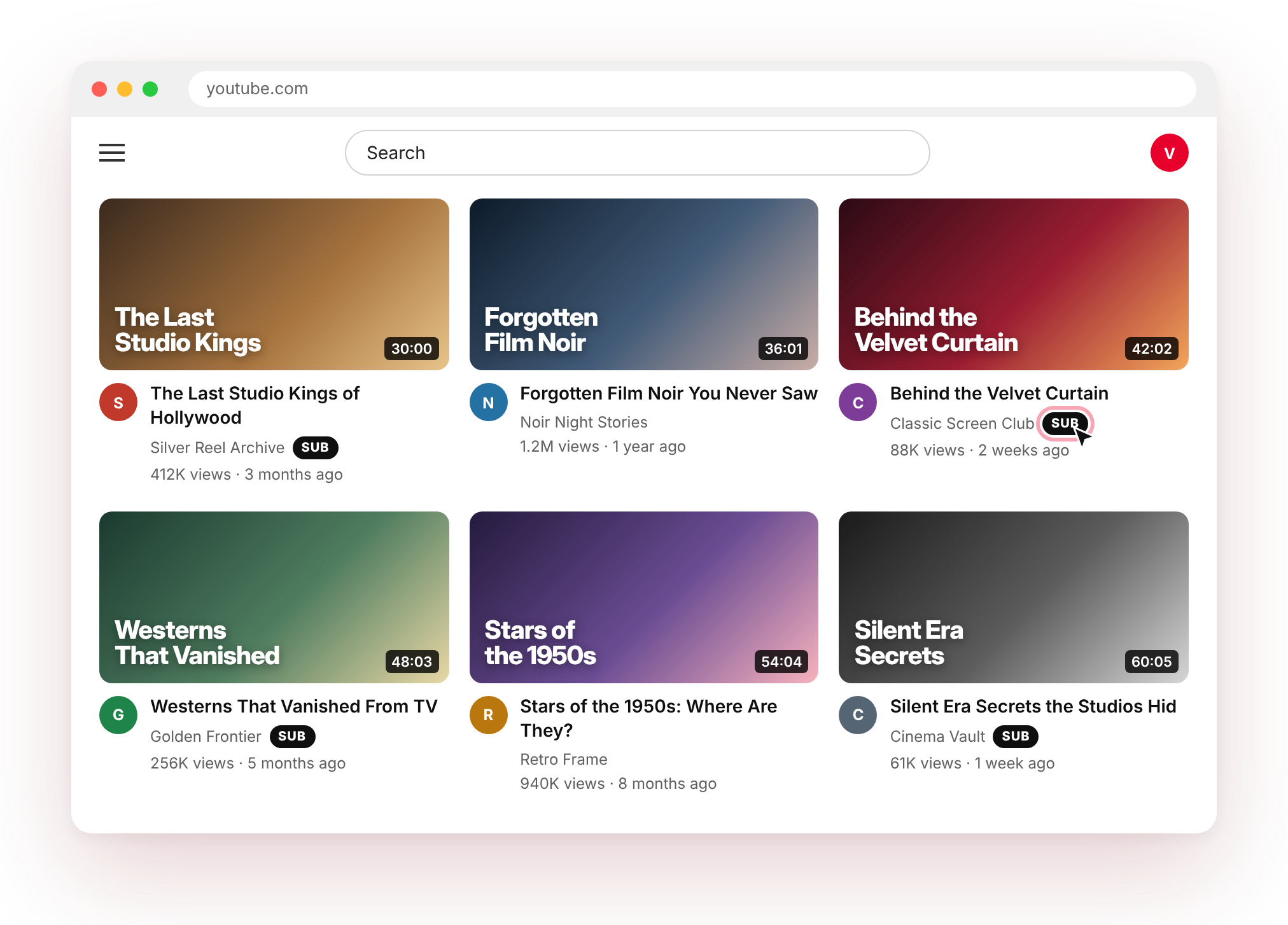The width and height of the screenshot is (1288, 925).
Task: Play Behind the Velvet Curtain thumbnail
Action: [x=1014, y=284]
